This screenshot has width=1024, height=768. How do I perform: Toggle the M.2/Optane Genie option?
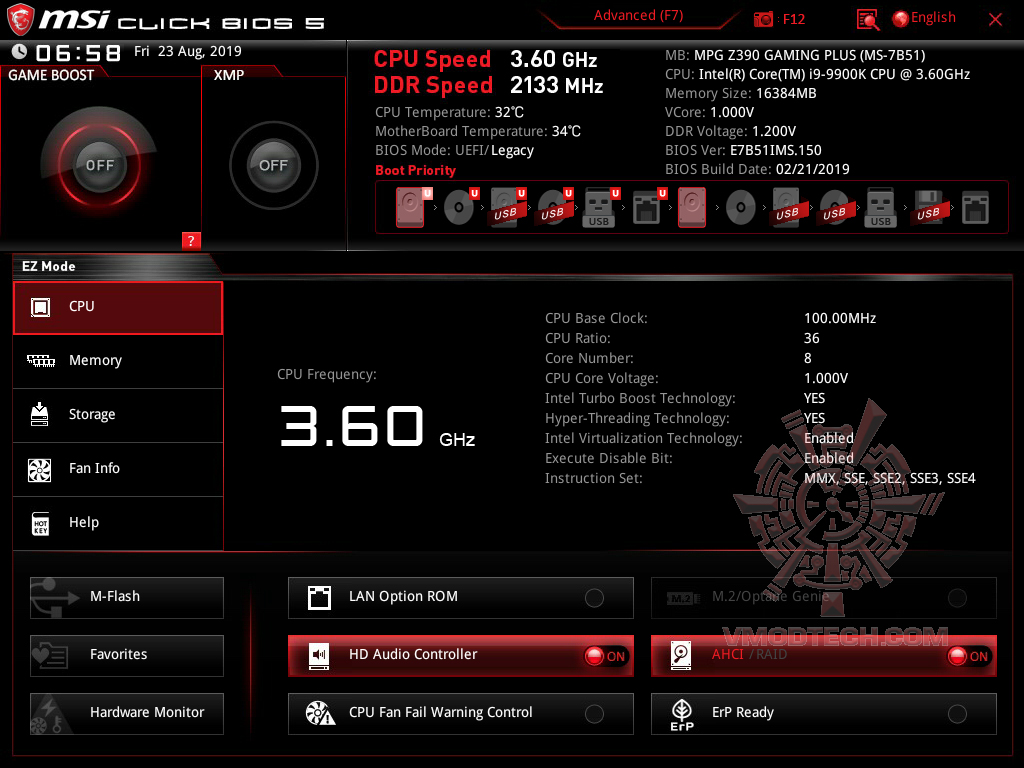(x=824, y=598)
